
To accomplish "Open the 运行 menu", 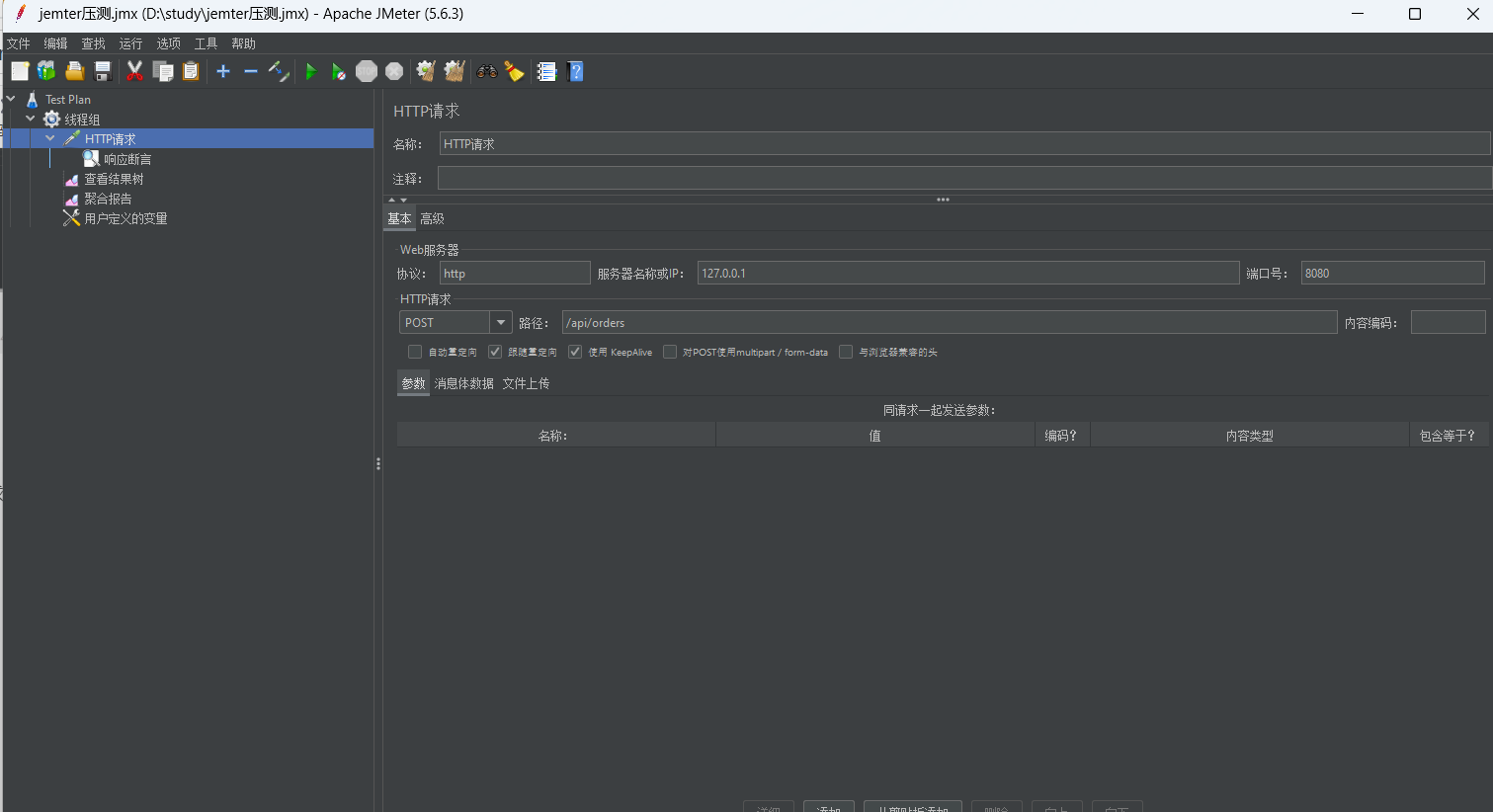I will tap(131, 43).
